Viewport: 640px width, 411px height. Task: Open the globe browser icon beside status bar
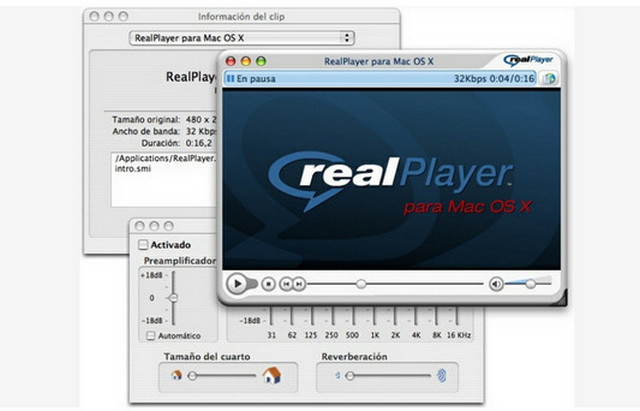tap(548, 78)
